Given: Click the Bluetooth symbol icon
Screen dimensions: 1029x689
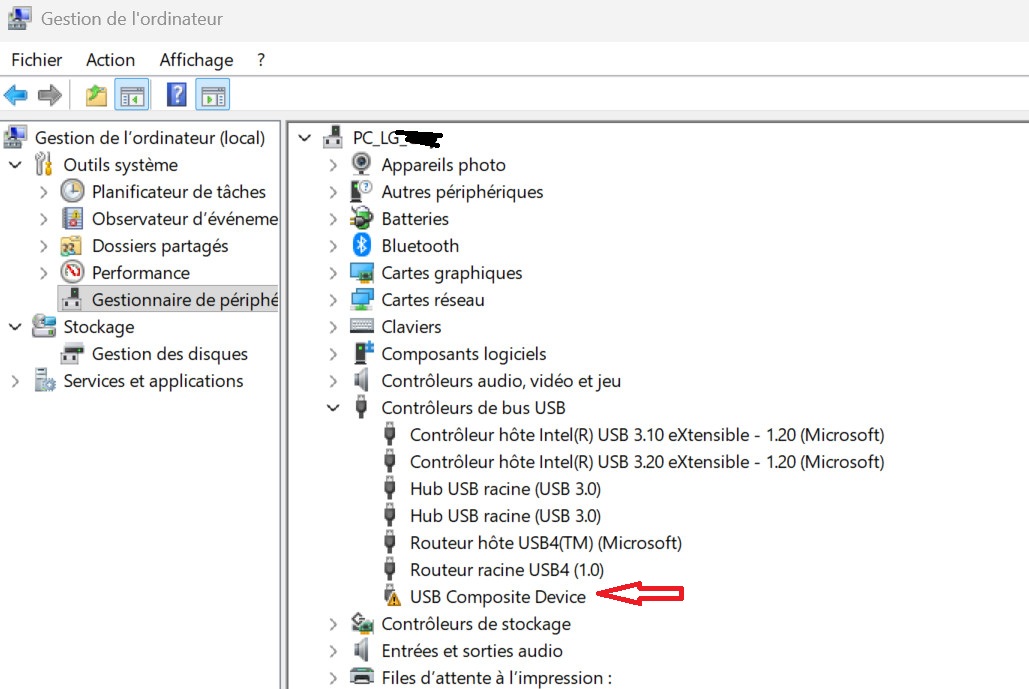Looking at the screenshot, I should pyautogui.click(x=362, y=245).
